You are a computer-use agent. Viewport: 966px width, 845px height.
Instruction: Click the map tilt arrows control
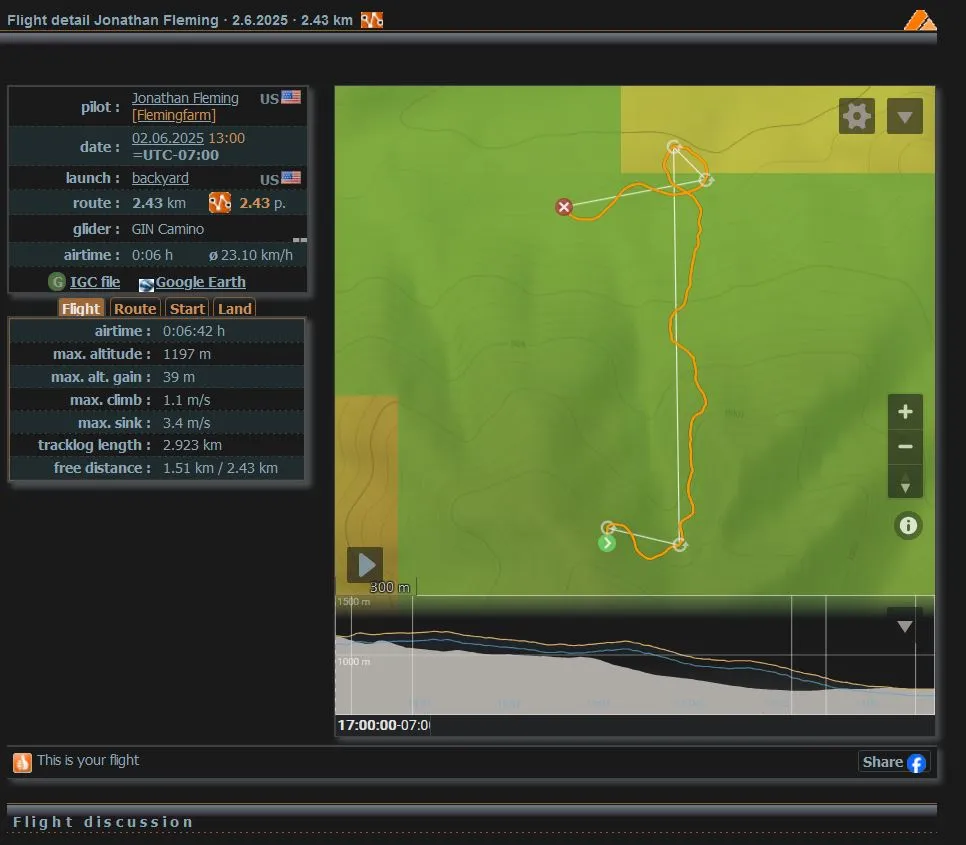tap(905, 482)
